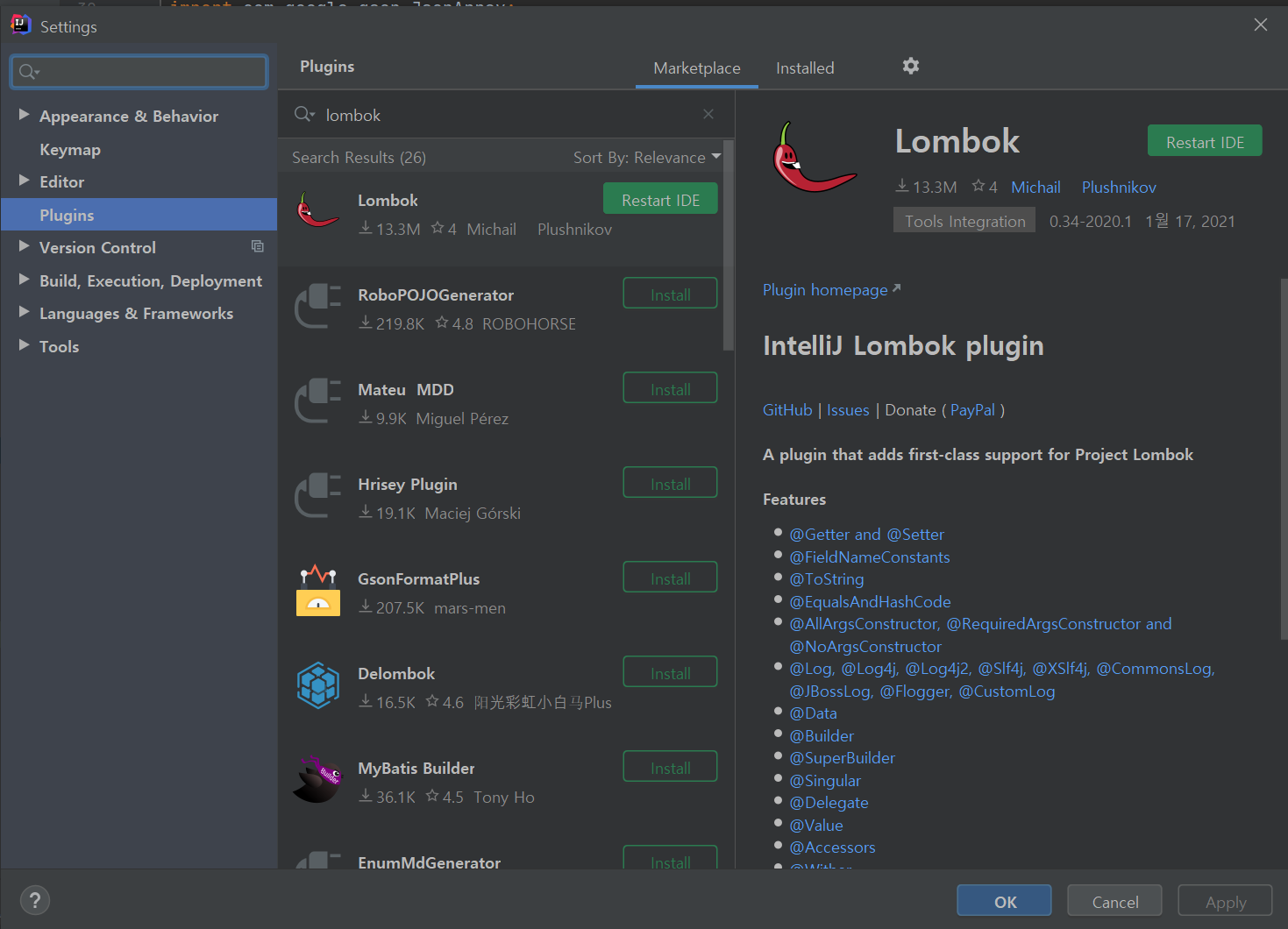Click the IntelliJ Settings window icon

pos(20,25)
